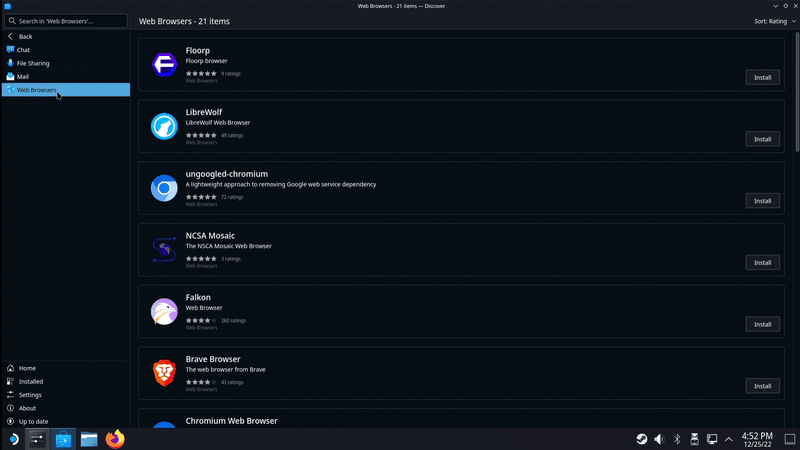
Task: Install LibreWolf
Action: pyautogui.click(x=762, y=139)
